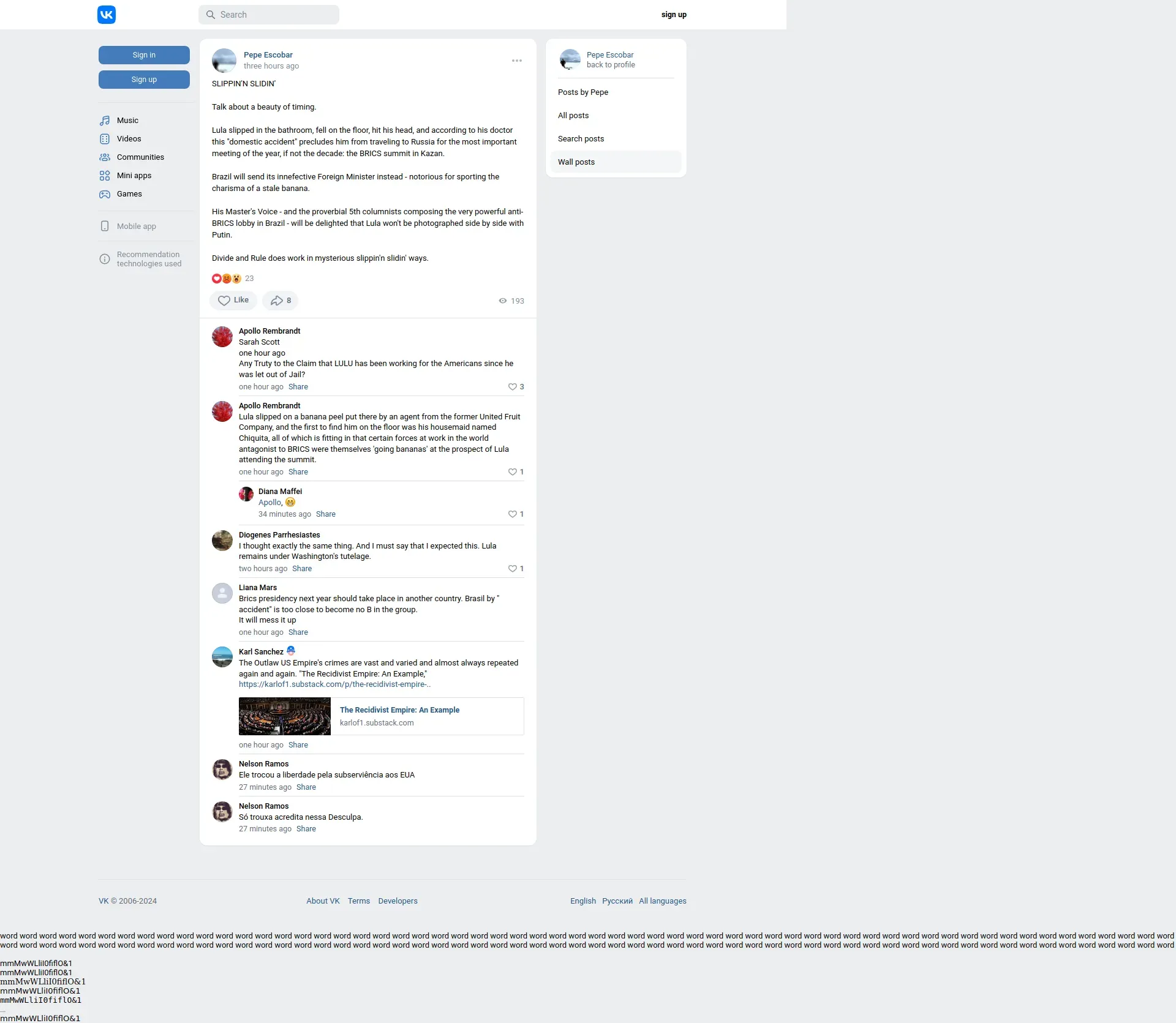This screenshot has height=1023, width=1176.
Task: Select Posts by Pepe menu item
Action: point(582,92)
